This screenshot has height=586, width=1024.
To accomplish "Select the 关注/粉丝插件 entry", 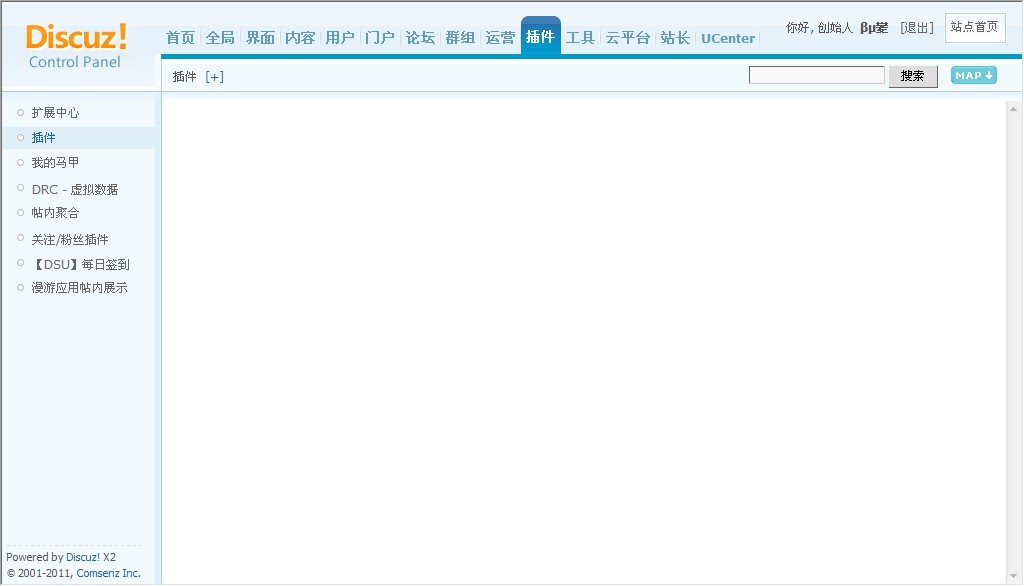I will 68,239.
